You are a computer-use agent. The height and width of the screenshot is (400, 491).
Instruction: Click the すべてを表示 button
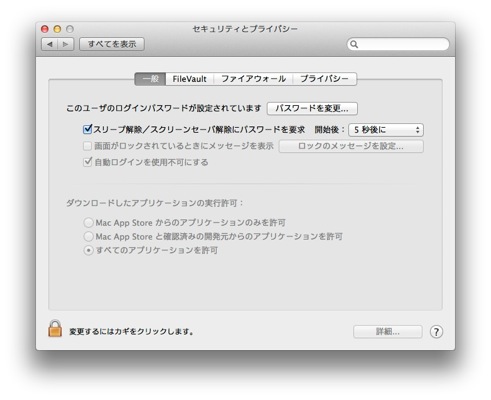click(x=112, y=44)
